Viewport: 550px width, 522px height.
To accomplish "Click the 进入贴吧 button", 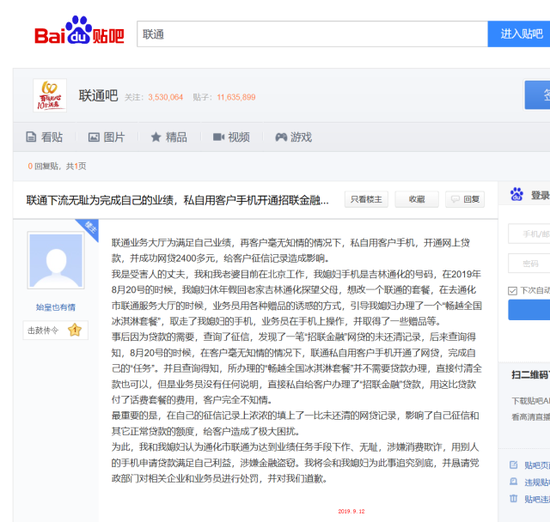I will (519, 34).
